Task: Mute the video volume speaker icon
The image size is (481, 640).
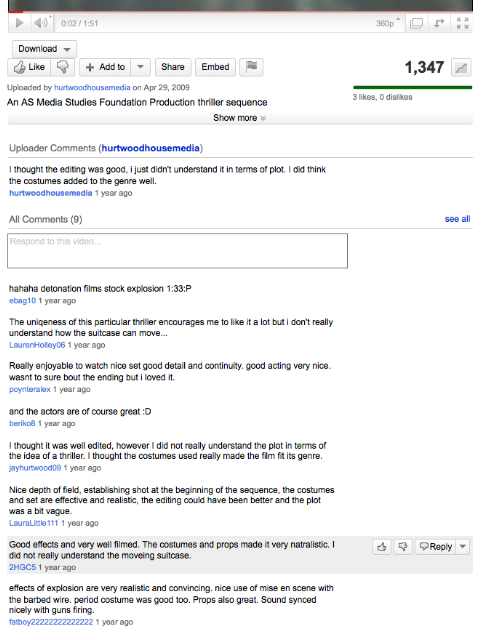Action: coord(41,23)
